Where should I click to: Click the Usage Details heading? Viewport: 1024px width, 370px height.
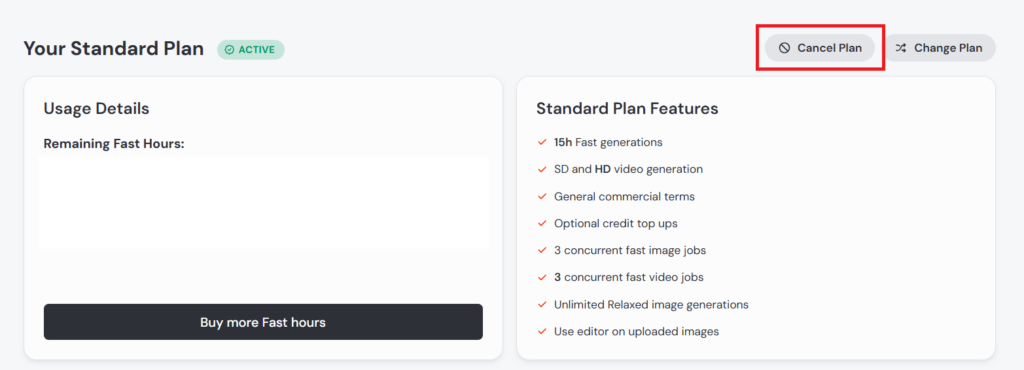point(97,109)
